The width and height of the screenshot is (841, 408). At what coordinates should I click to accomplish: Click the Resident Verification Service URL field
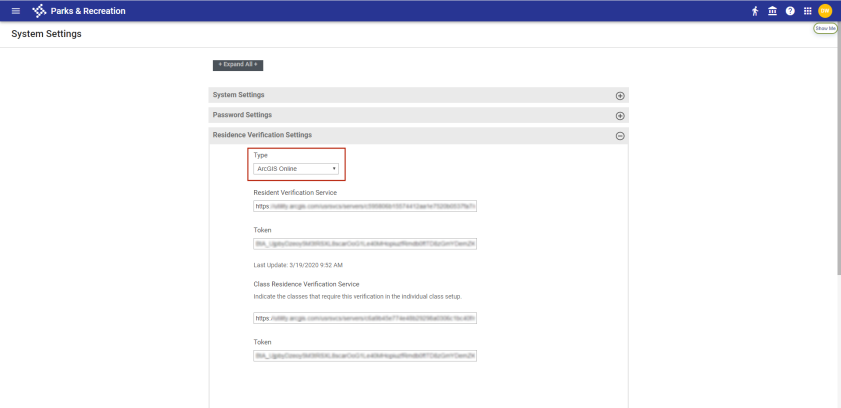(365, 206)
